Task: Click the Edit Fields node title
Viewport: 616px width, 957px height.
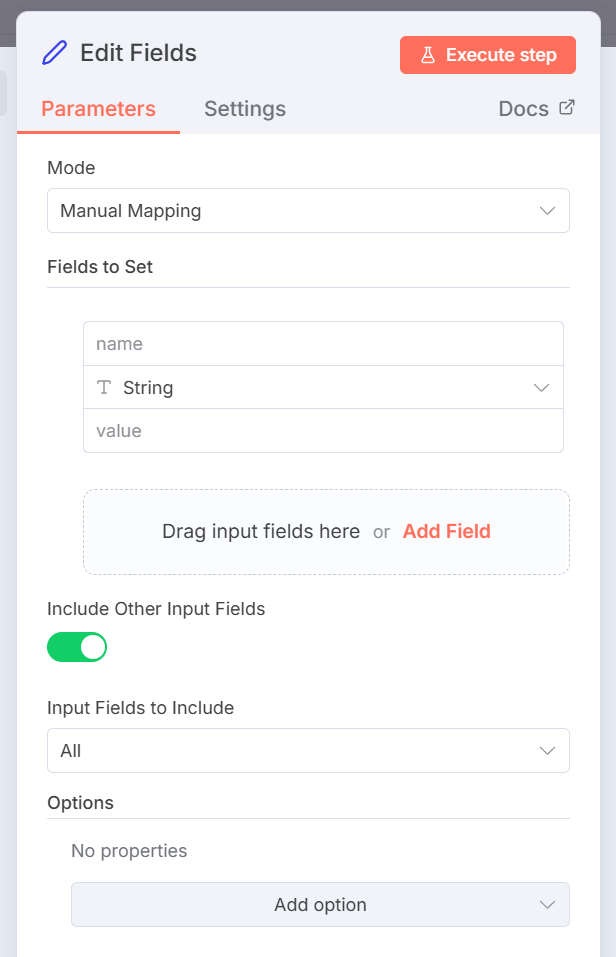Action: pyautogui.click(x=138, y=53)
